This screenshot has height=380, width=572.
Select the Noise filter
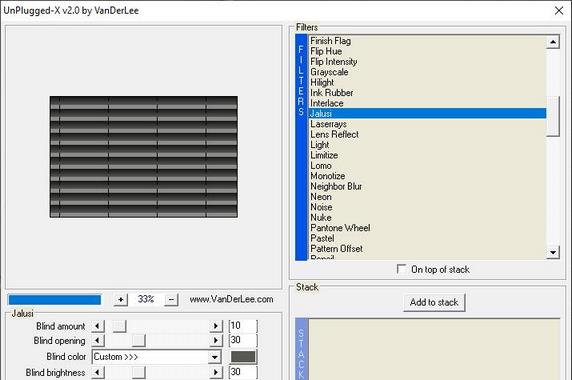(x=427, y=207)
